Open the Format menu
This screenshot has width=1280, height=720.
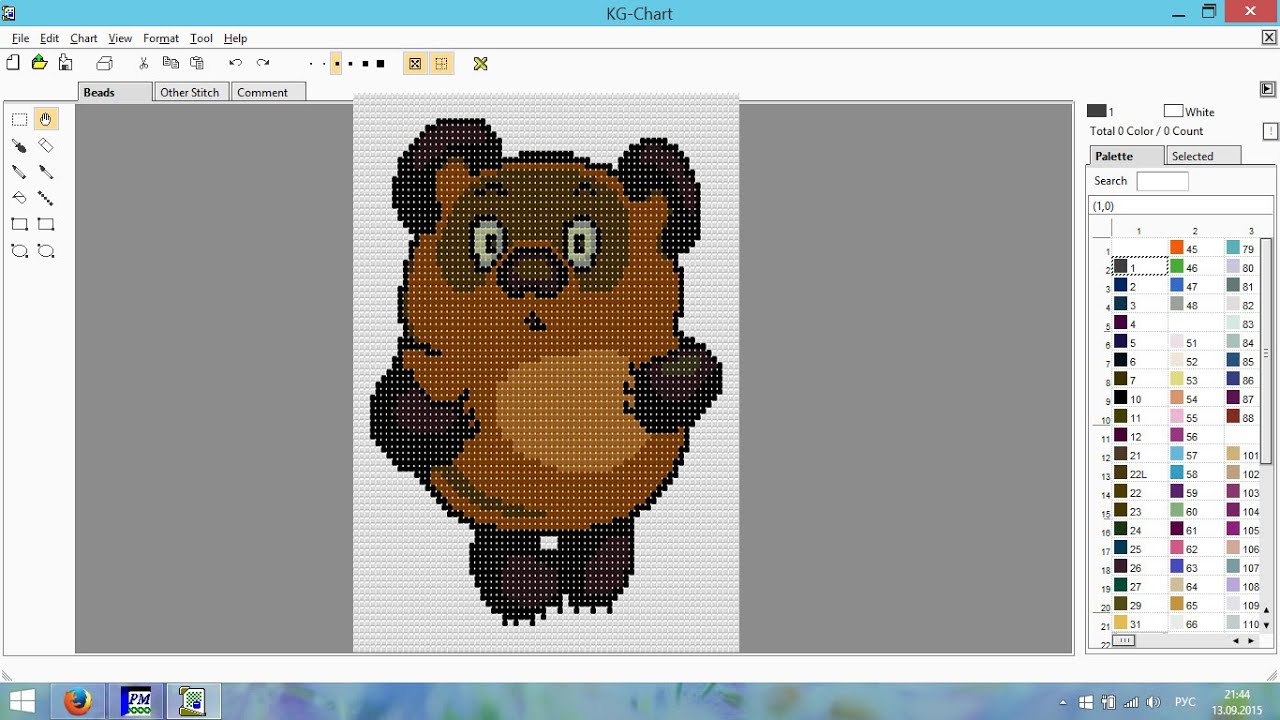point(161,38)
